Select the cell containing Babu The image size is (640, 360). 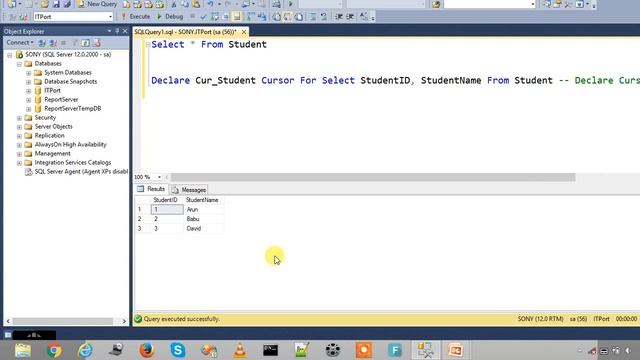tap(204, 219)
